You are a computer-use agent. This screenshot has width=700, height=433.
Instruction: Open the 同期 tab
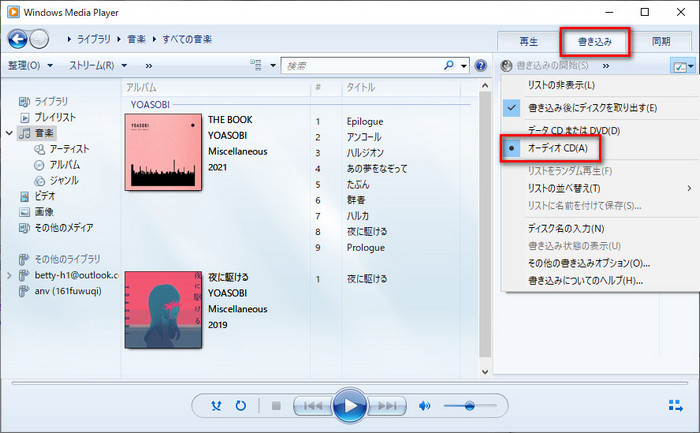point(661,42)
